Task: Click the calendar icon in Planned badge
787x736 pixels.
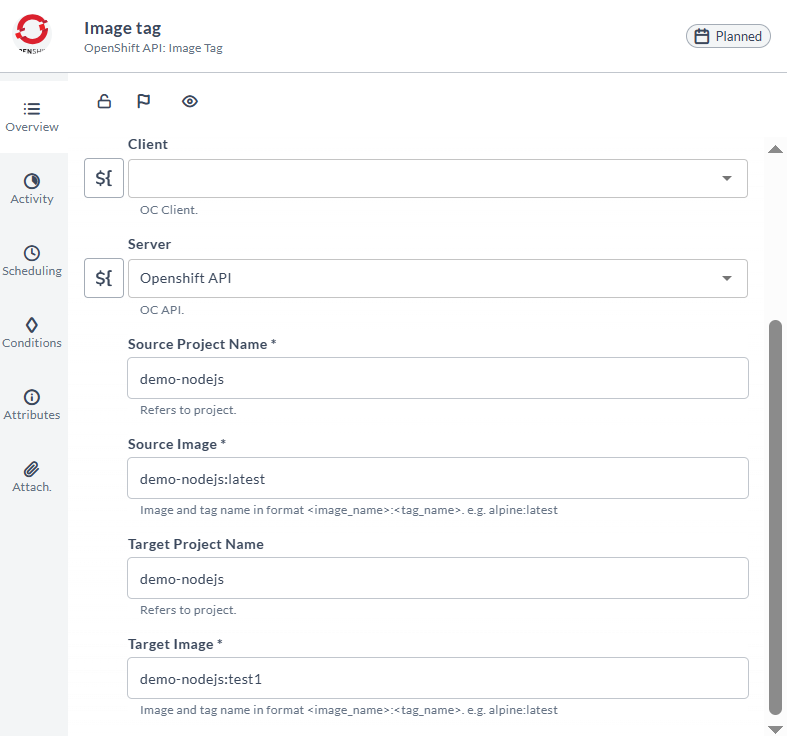Action: pos(702,36)
